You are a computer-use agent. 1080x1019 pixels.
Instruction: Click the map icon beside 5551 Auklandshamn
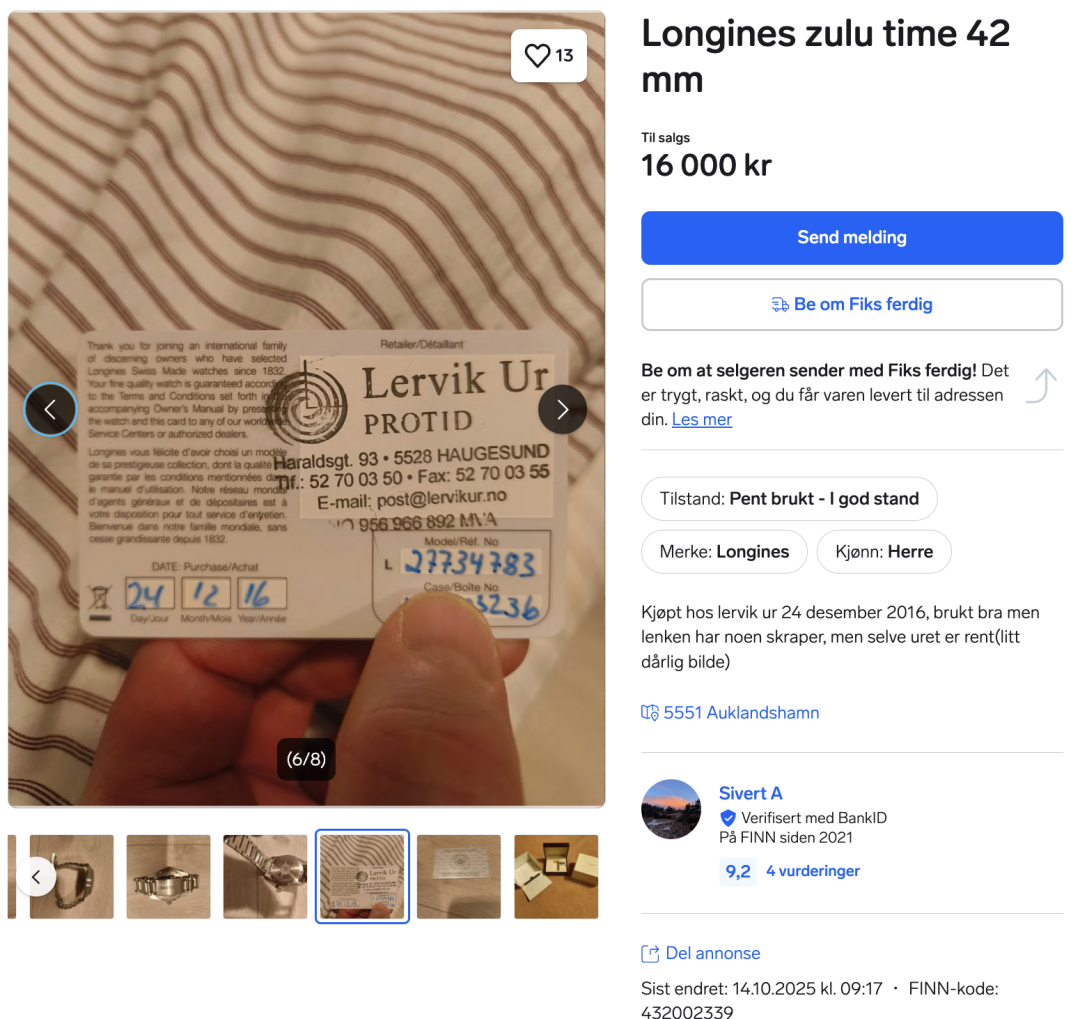[650, 712]
